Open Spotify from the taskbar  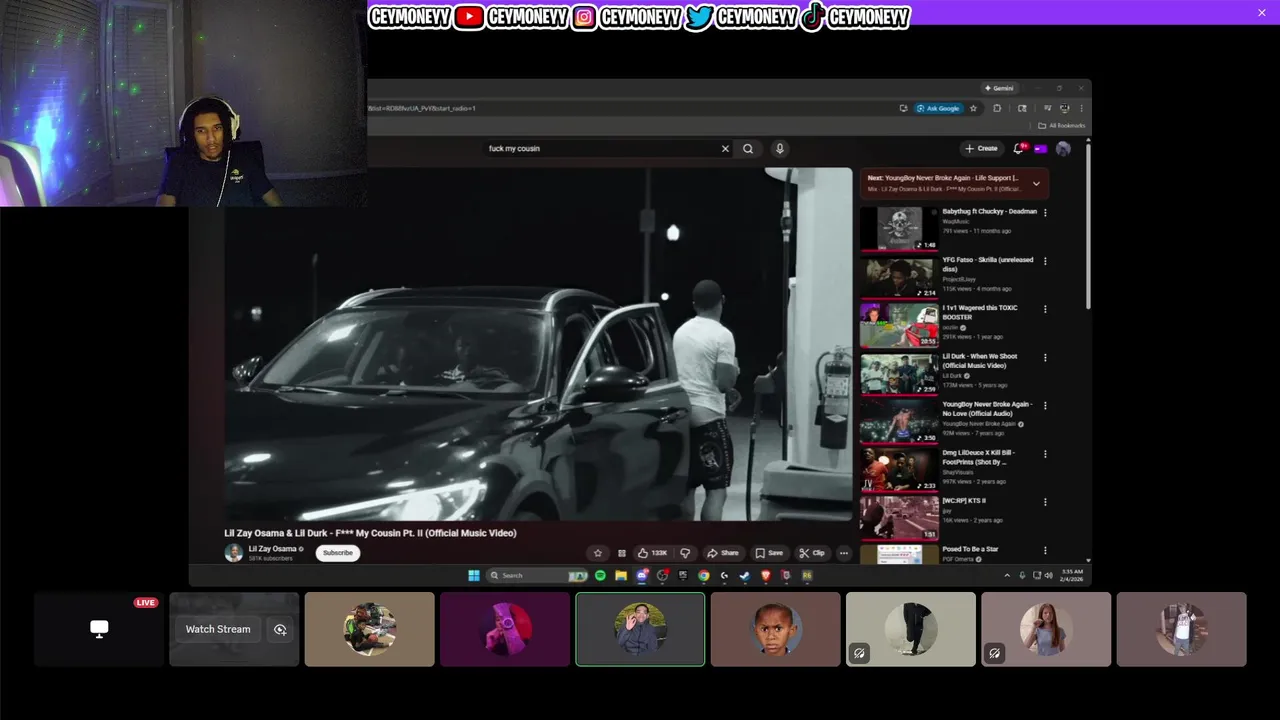click(x=600, y=576)
